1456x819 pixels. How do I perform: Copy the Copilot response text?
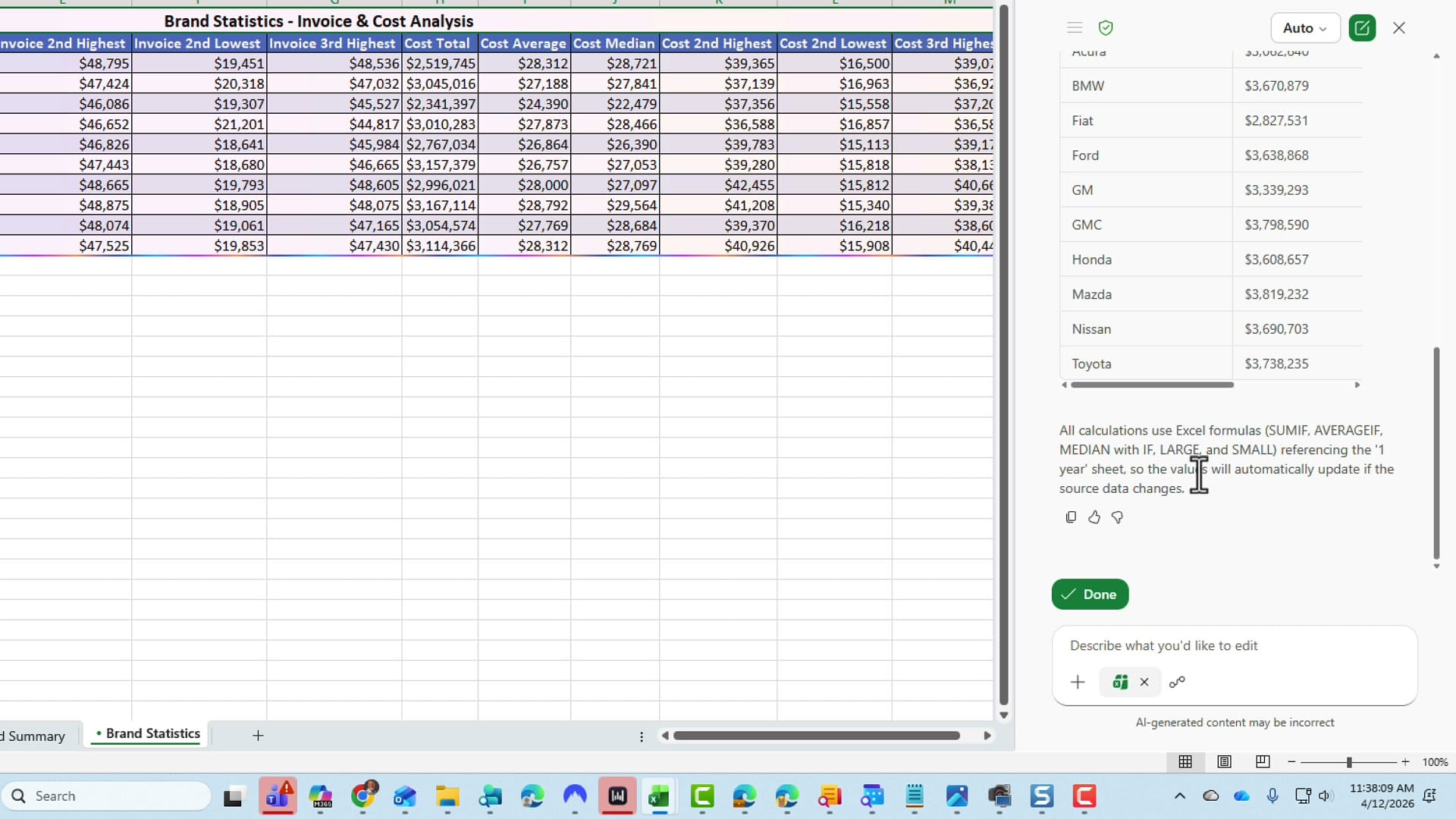point(1069,517)
